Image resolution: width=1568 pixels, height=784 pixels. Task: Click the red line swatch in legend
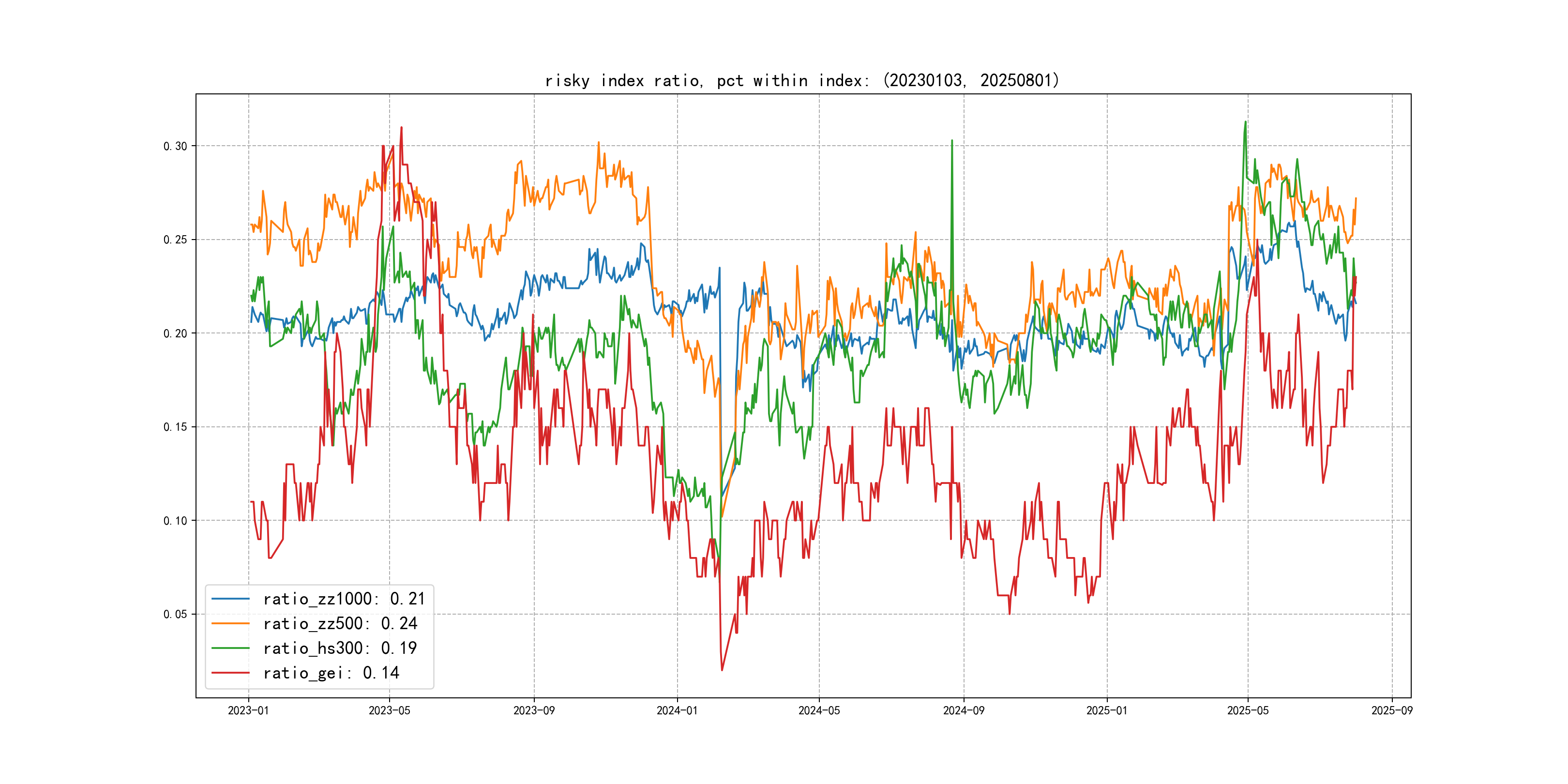[230, 673]
